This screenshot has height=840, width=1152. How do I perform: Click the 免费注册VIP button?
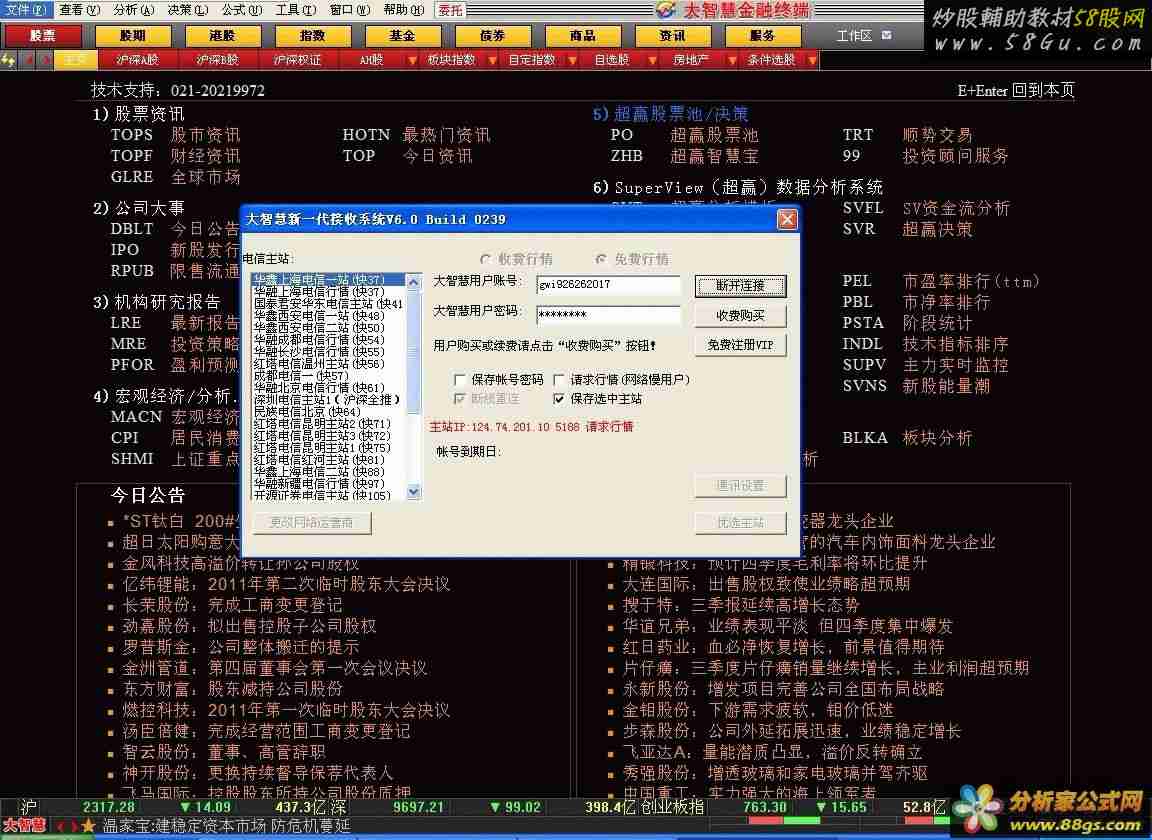740,345
